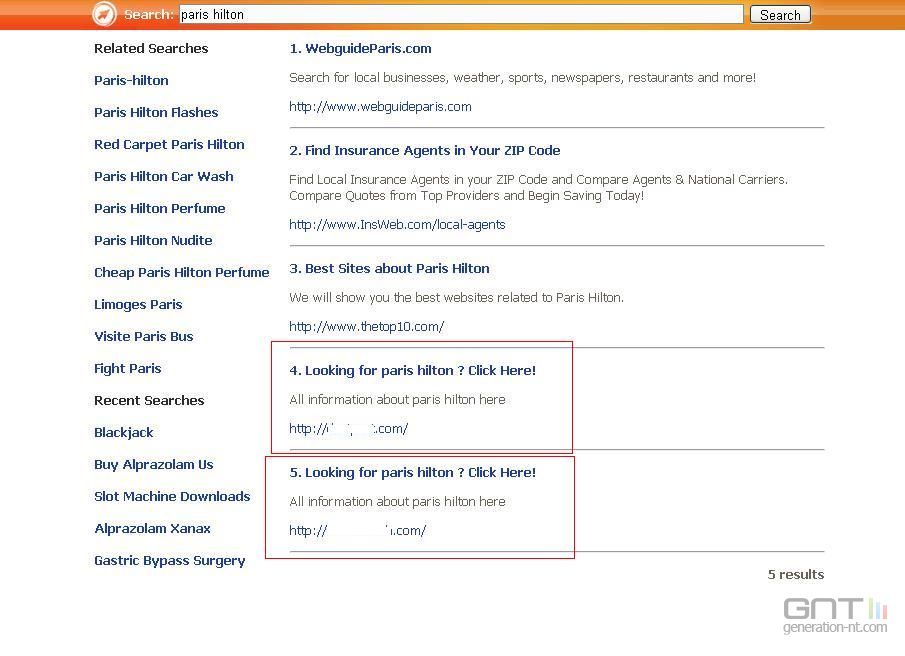Click the description text under result 4

(397, 400)
